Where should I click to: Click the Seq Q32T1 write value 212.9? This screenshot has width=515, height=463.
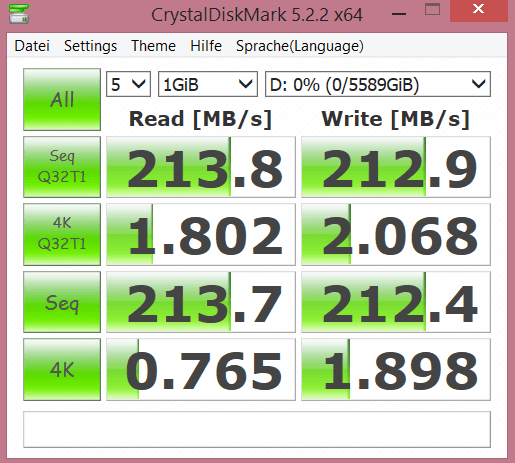396,167
